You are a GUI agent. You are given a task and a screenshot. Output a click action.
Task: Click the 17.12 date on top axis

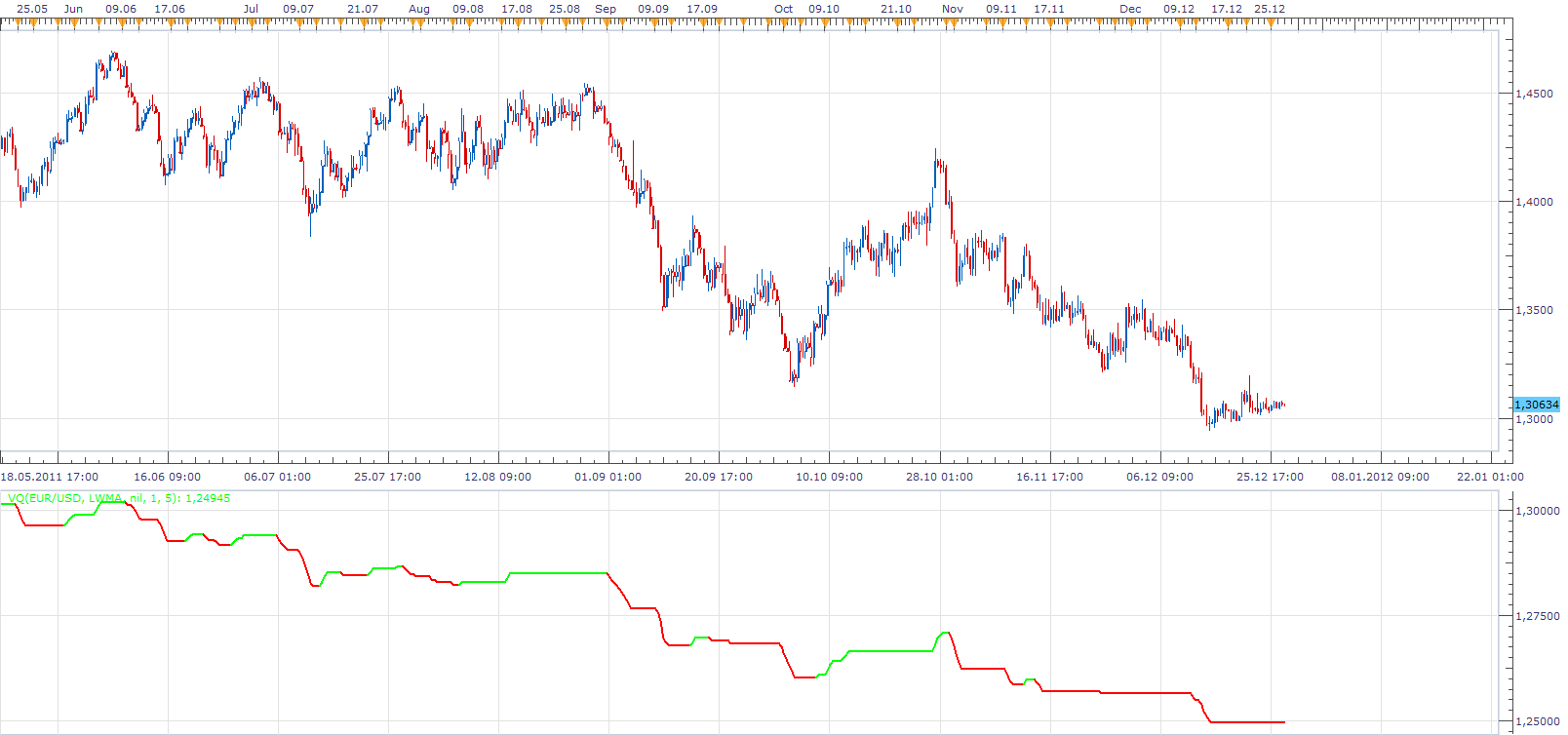coord(1227,9)
